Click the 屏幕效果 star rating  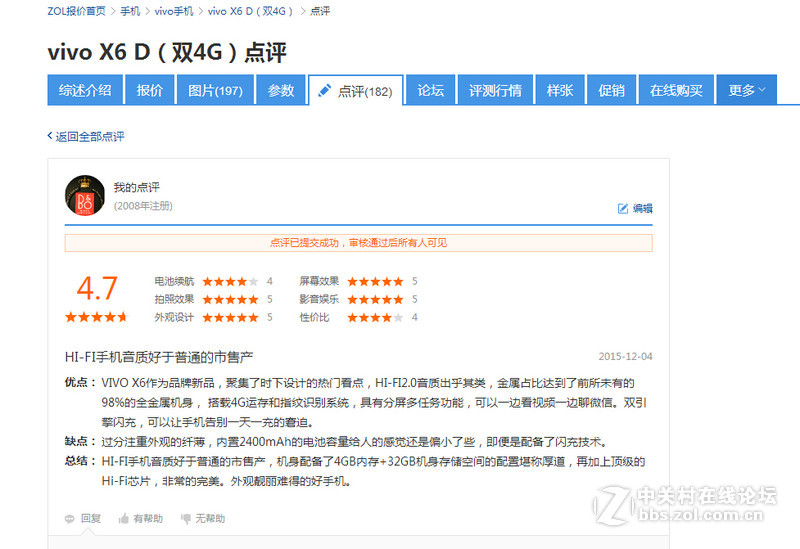click(x=375, y=281)
